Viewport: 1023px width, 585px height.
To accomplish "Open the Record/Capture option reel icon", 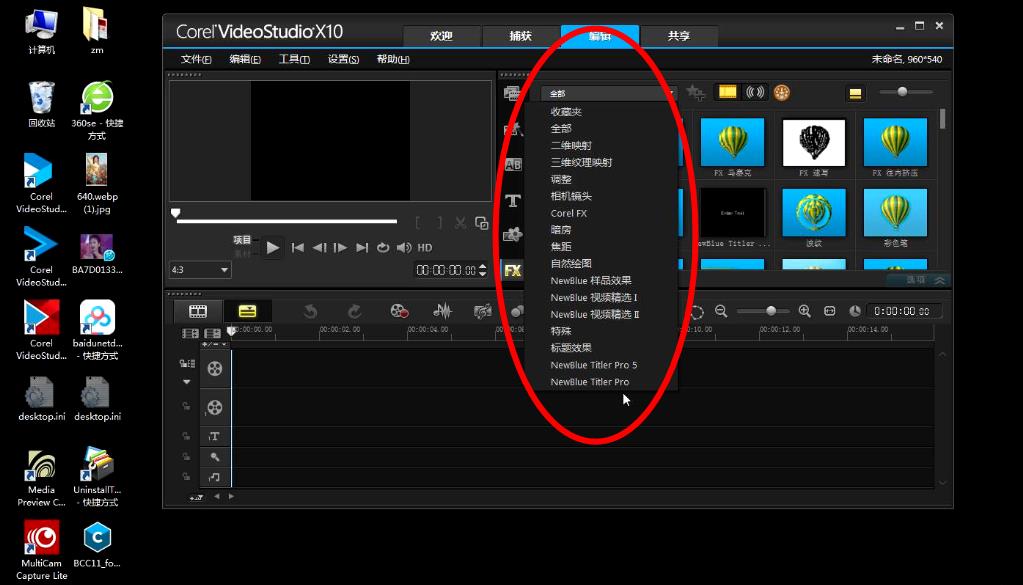I will 399,312.
